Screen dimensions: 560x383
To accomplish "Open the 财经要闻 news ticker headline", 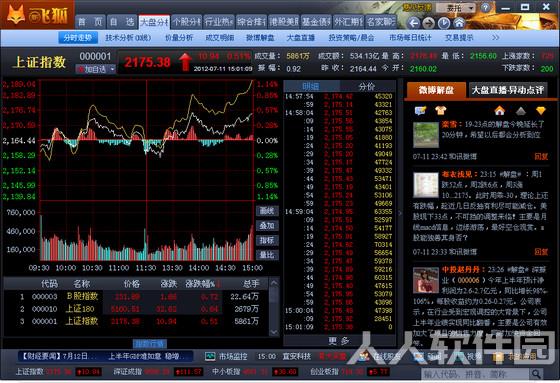I will coord(106,356).
